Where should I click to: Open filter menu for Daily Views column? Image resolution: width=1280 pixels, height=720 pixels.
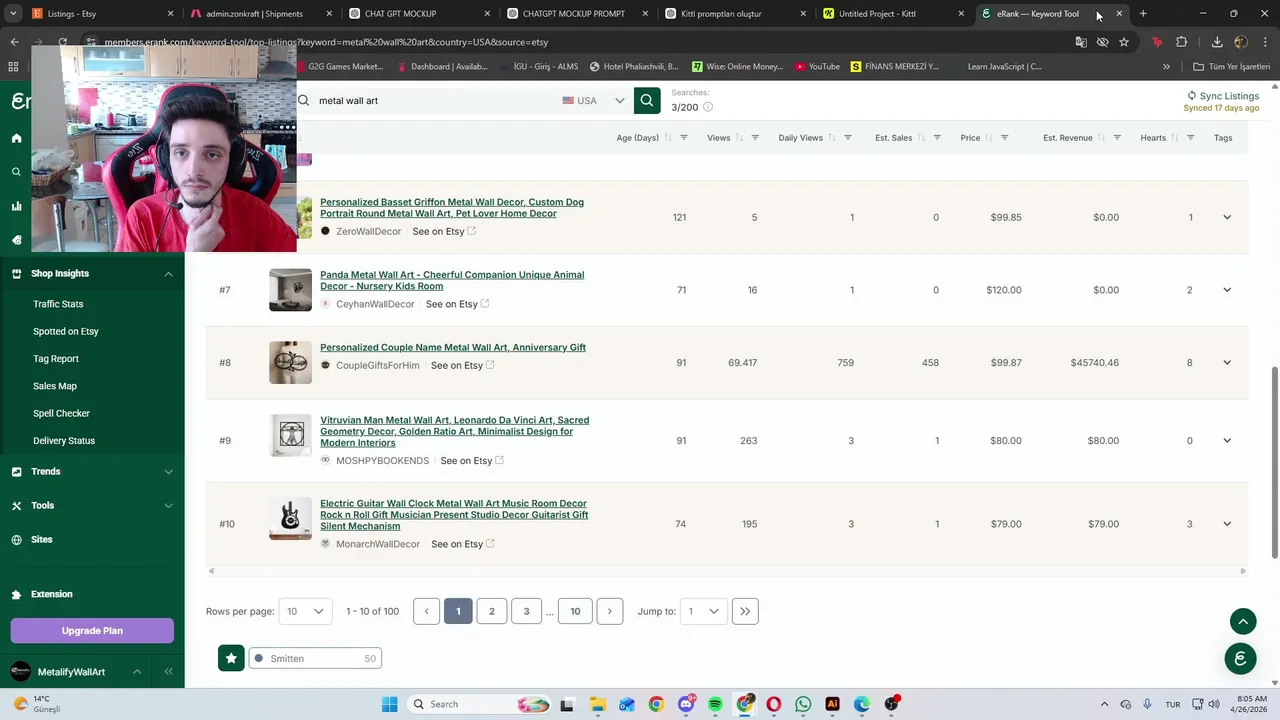847,138
